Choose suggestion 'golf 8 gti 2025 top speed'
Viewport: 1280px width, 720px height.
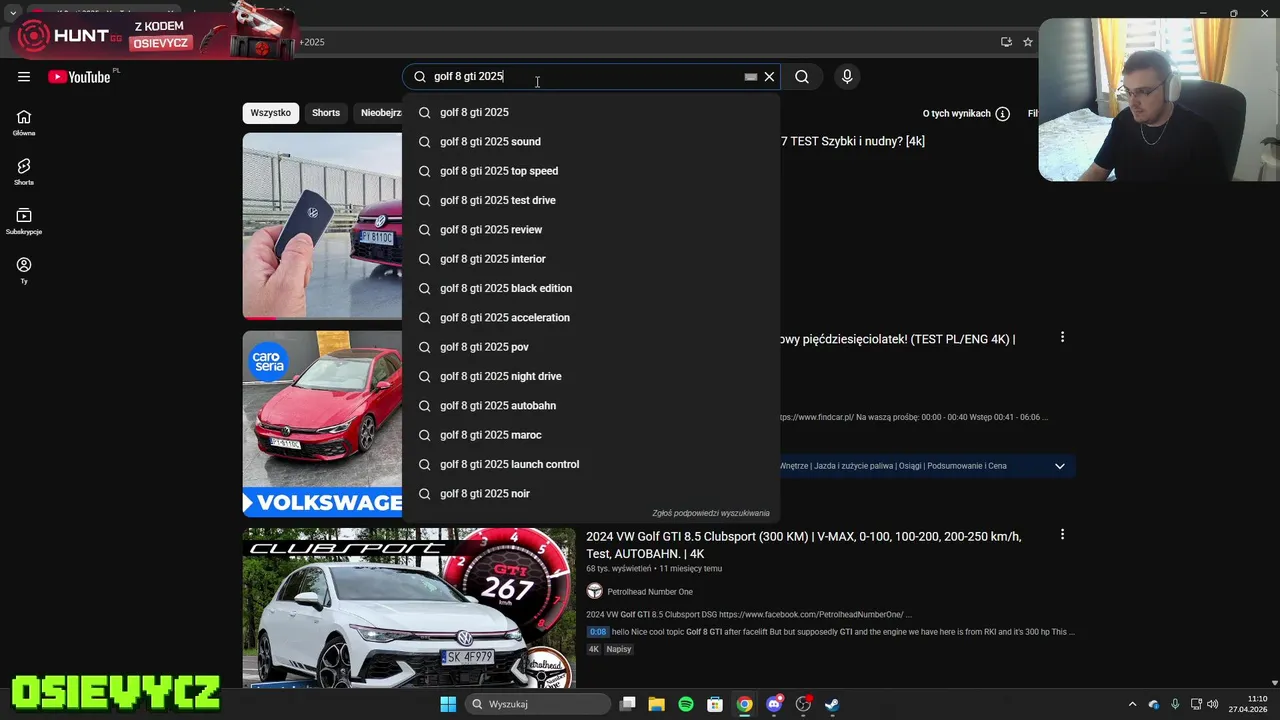point(591,171)
